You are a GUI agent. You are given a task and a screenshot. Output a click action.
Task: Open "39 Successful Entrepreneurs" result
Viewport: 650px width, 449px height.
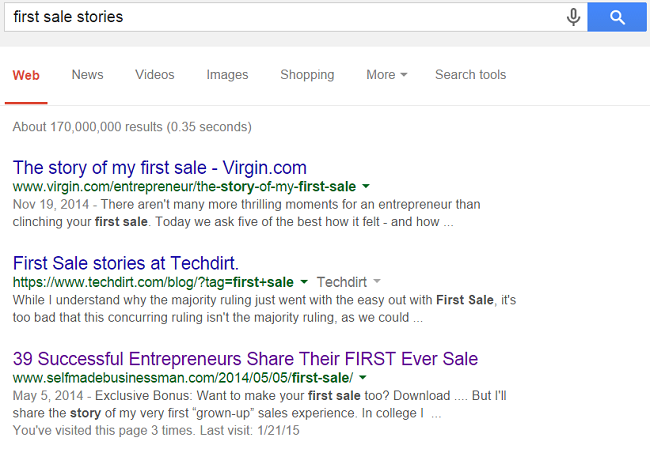pos(245,358)
